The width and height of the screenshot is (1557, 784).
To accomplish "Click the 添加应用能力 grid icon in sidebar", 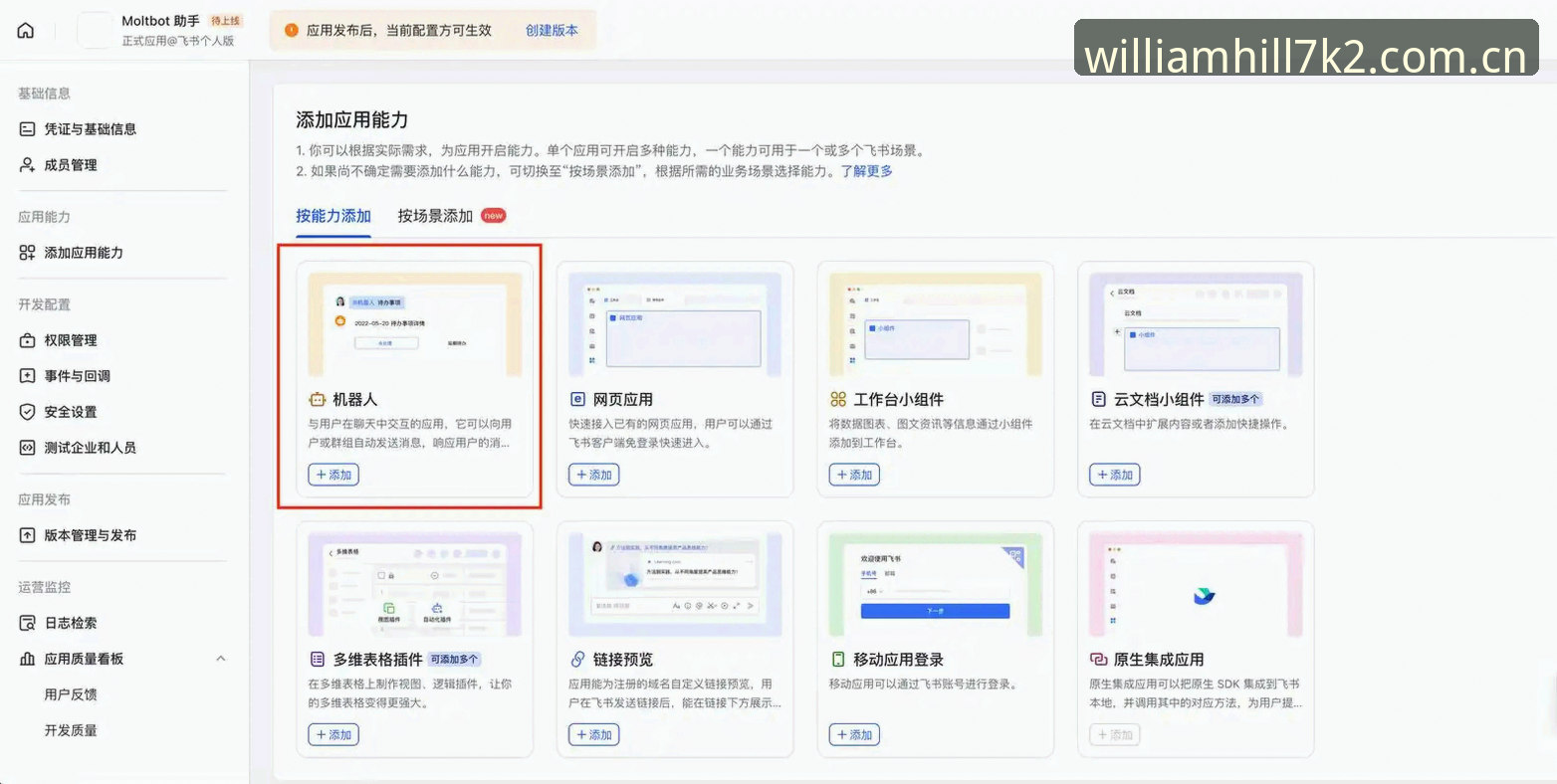I will [28, 253].
